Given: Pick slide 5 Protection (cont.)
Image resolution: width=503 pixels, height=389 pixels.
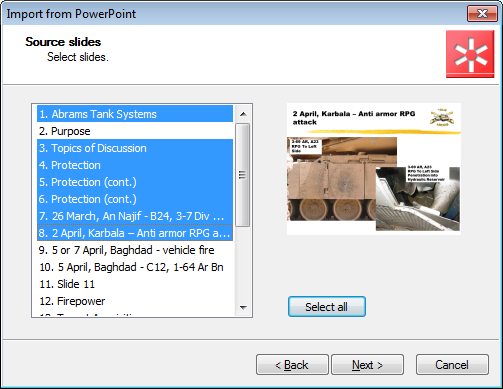Looking at the screenshot, I should click(135, 182).
